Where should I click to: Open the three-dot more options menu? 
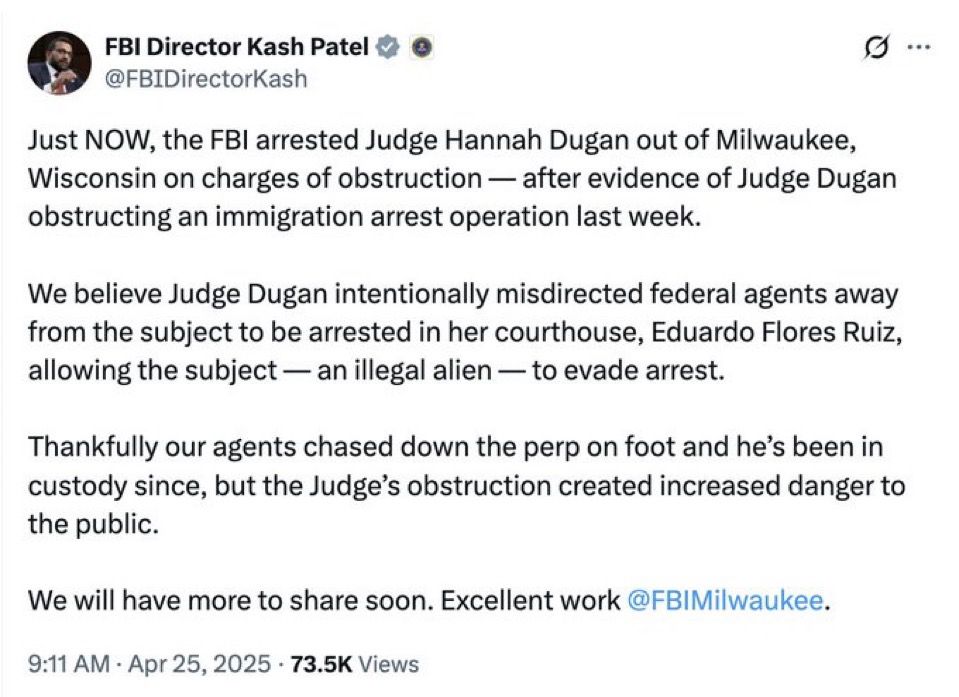pyautogui.click(x=919, y=46)
